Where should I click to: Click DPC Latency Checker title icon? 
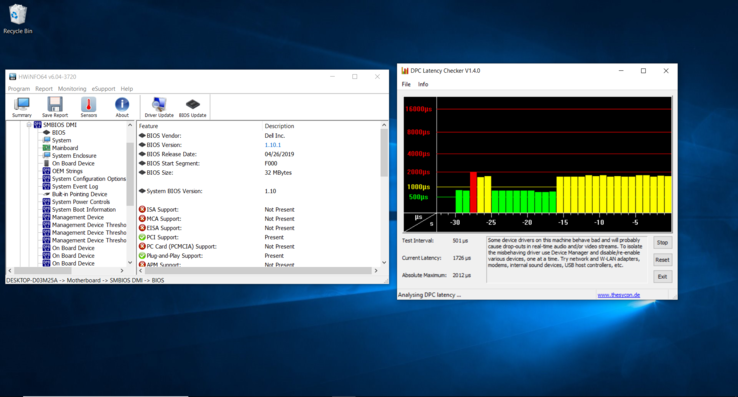click(405, 71)
